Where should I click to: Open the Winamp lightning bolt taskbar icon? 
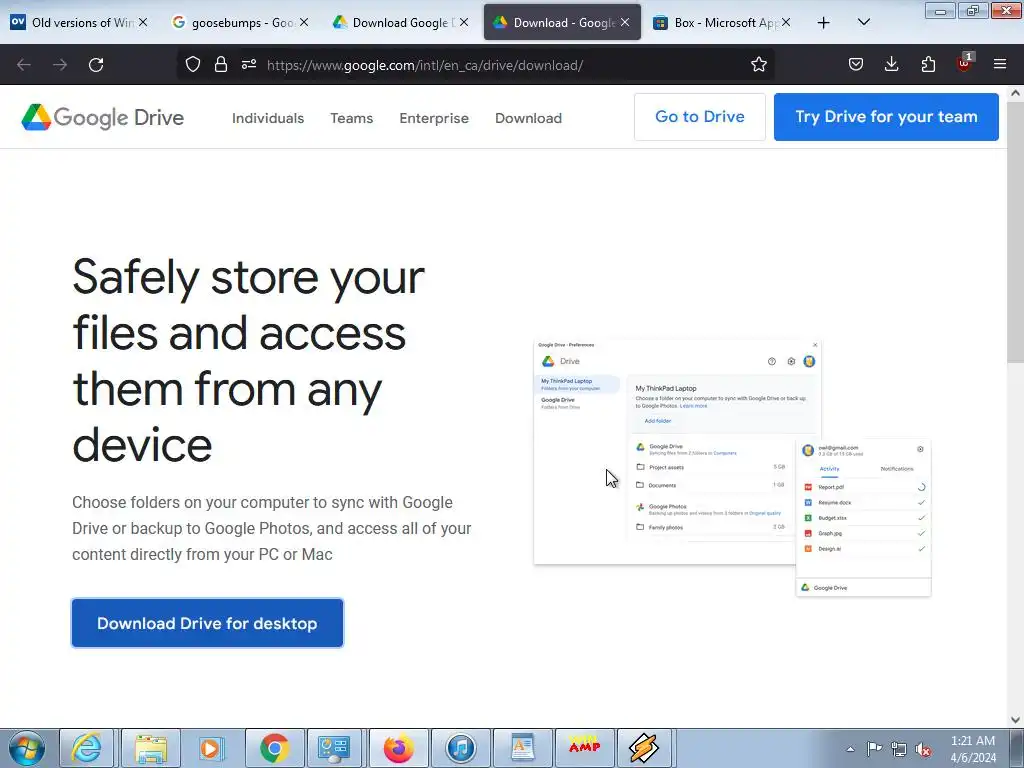(x=644, y=748)
